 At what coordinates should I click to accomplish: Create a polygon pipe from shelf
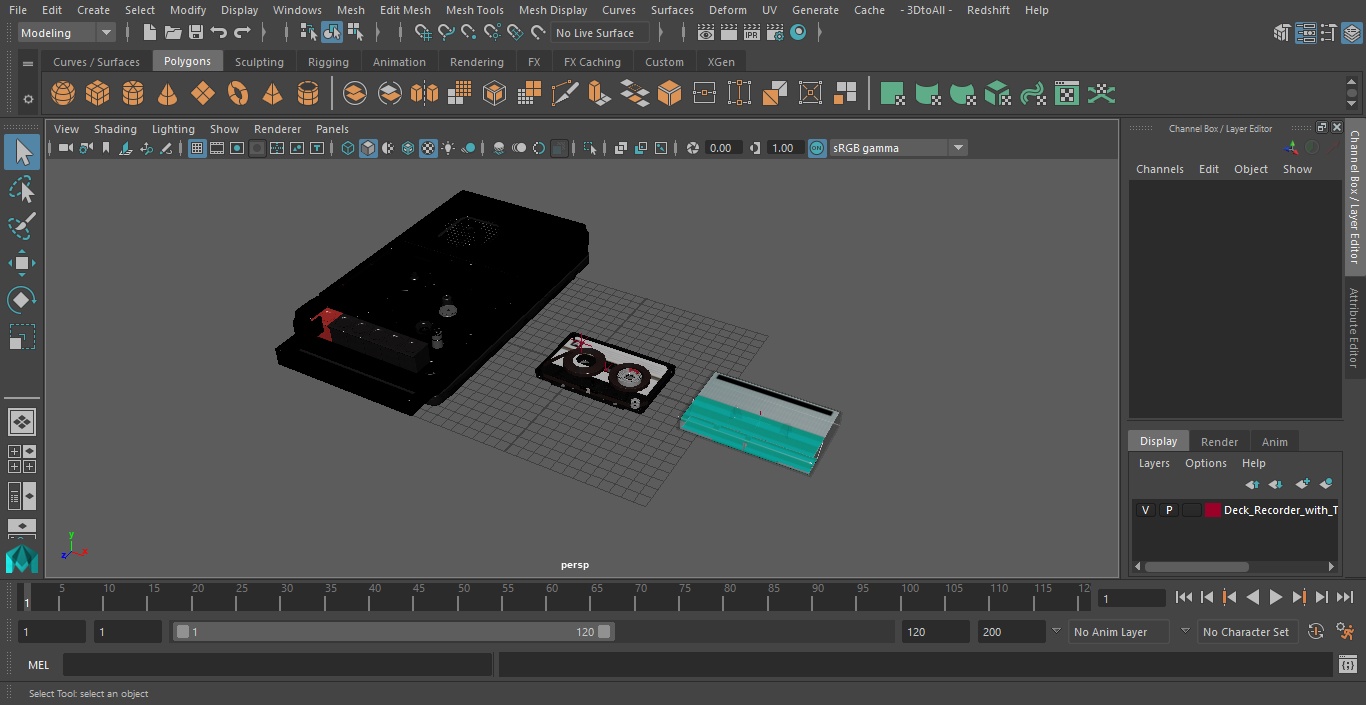(x=308, y=94)
